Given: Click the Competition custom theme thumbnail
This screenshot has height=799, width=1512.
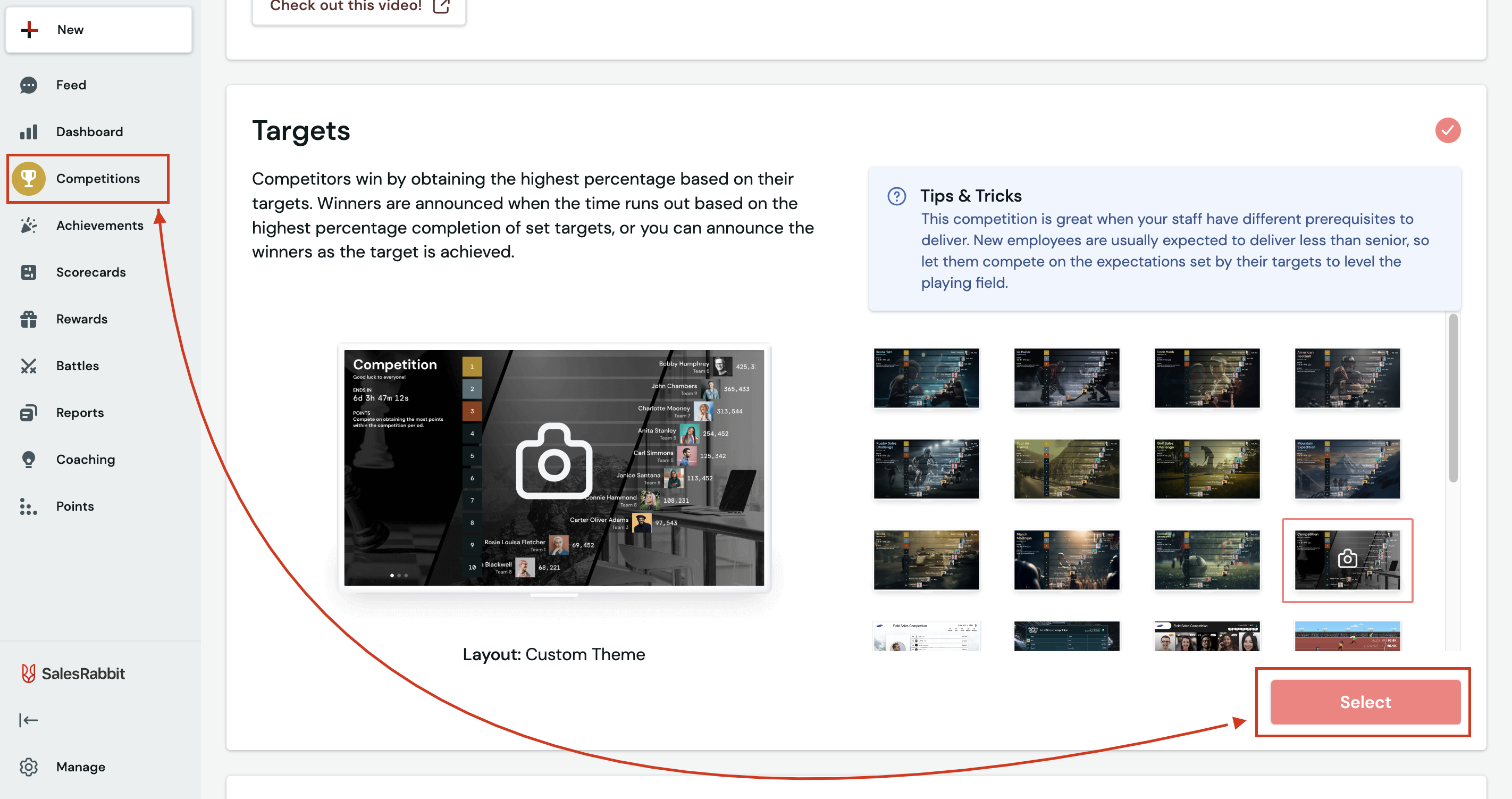Looking at the screenshot, I should pos(1347,560).
